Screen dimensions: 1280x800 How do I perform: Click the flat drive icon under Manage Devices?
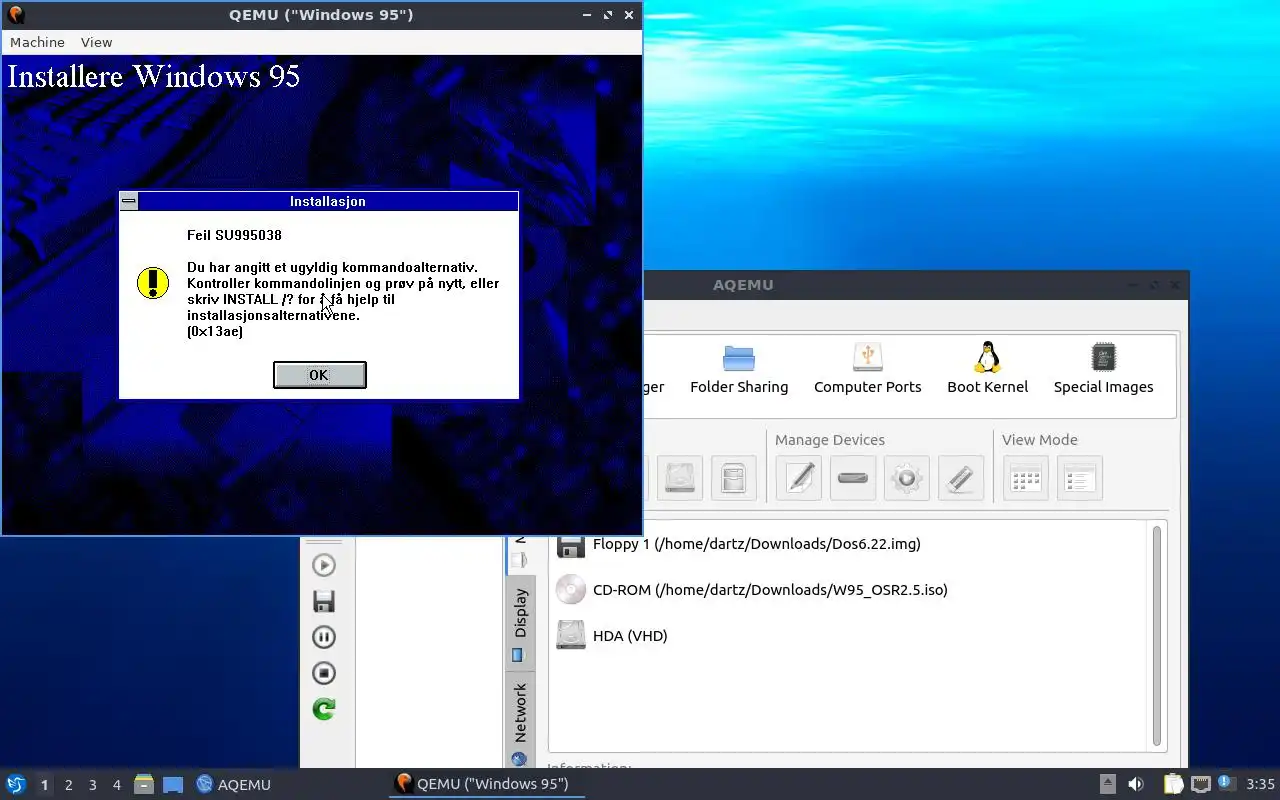click(853, 478)
